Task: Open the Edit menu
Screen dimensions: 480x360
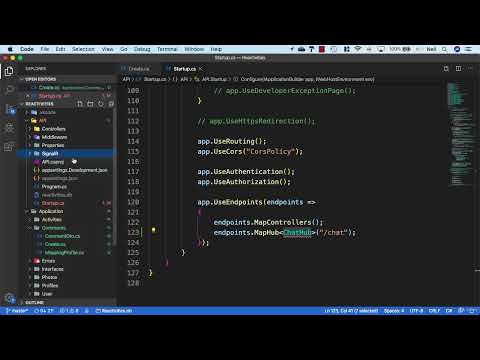Action: (x=60, y=49)
